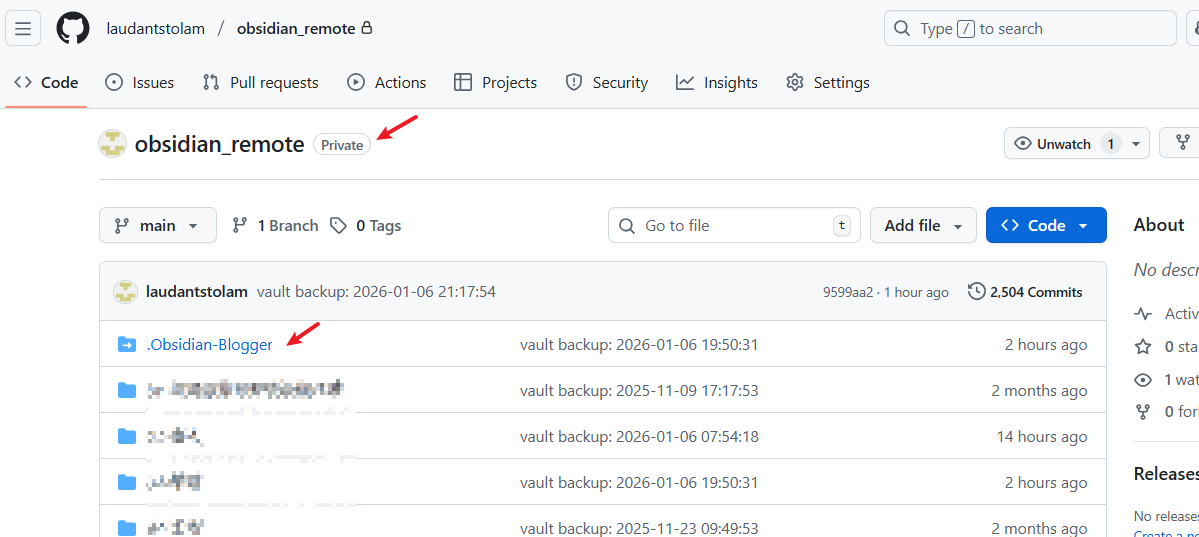Click the '2 hours ago' timestamp on .Obsidian-Blogger row
The width and height of the screenshot is (1199, 537).
[x=1045, y=345]
